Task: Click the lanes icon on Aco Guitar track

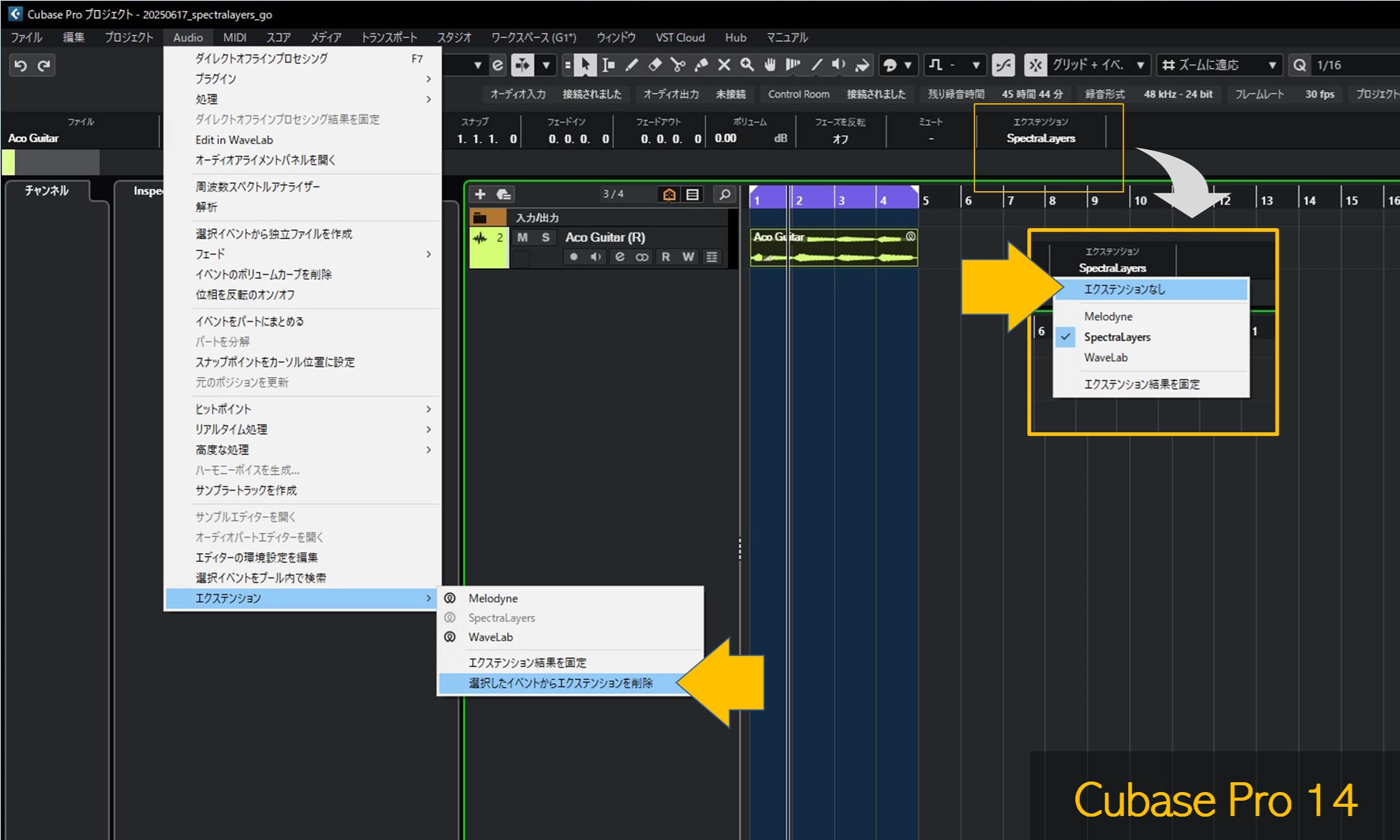Action: click(x=712, y=257)
